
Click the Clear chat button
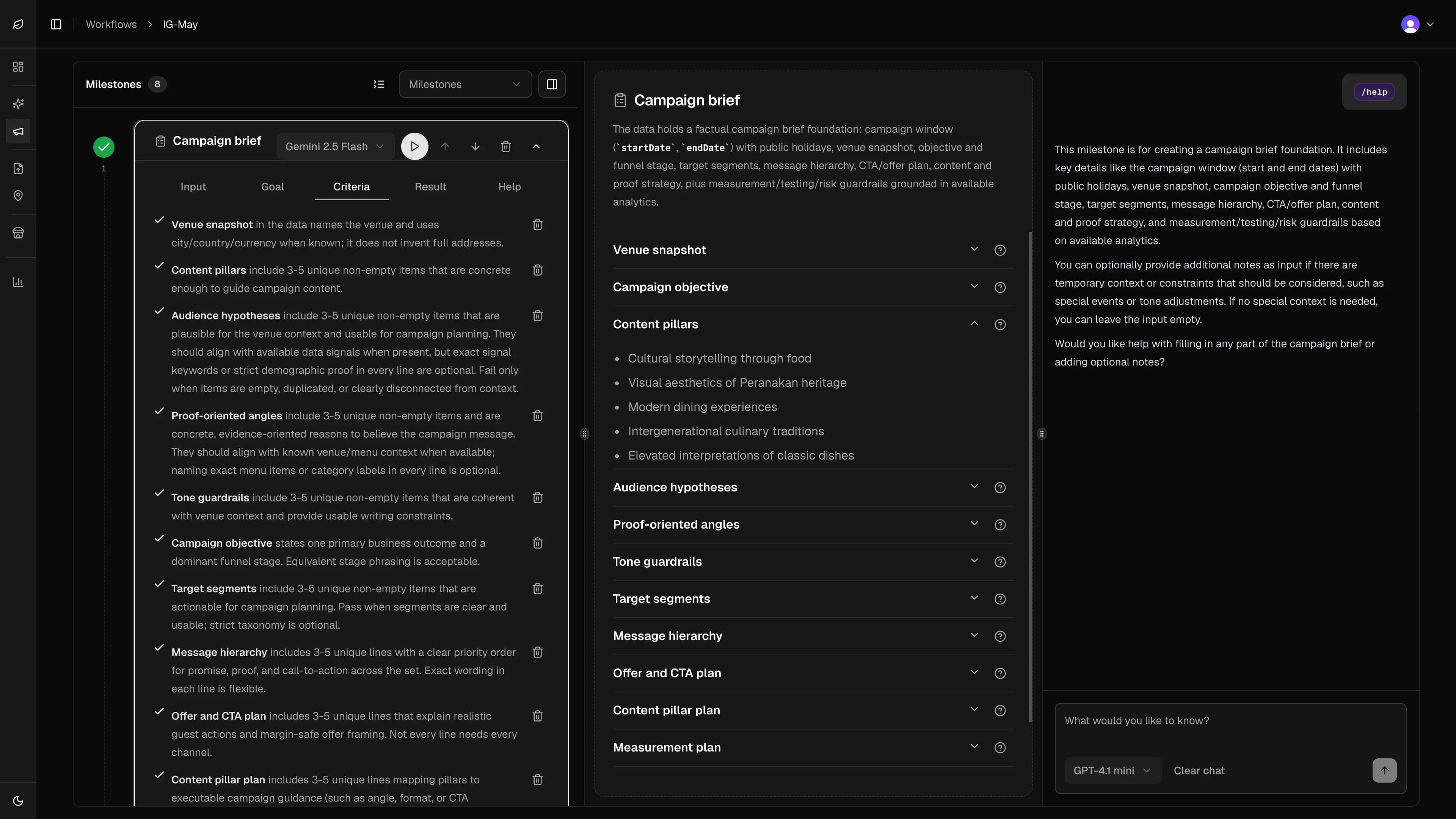click(1199, 770)
